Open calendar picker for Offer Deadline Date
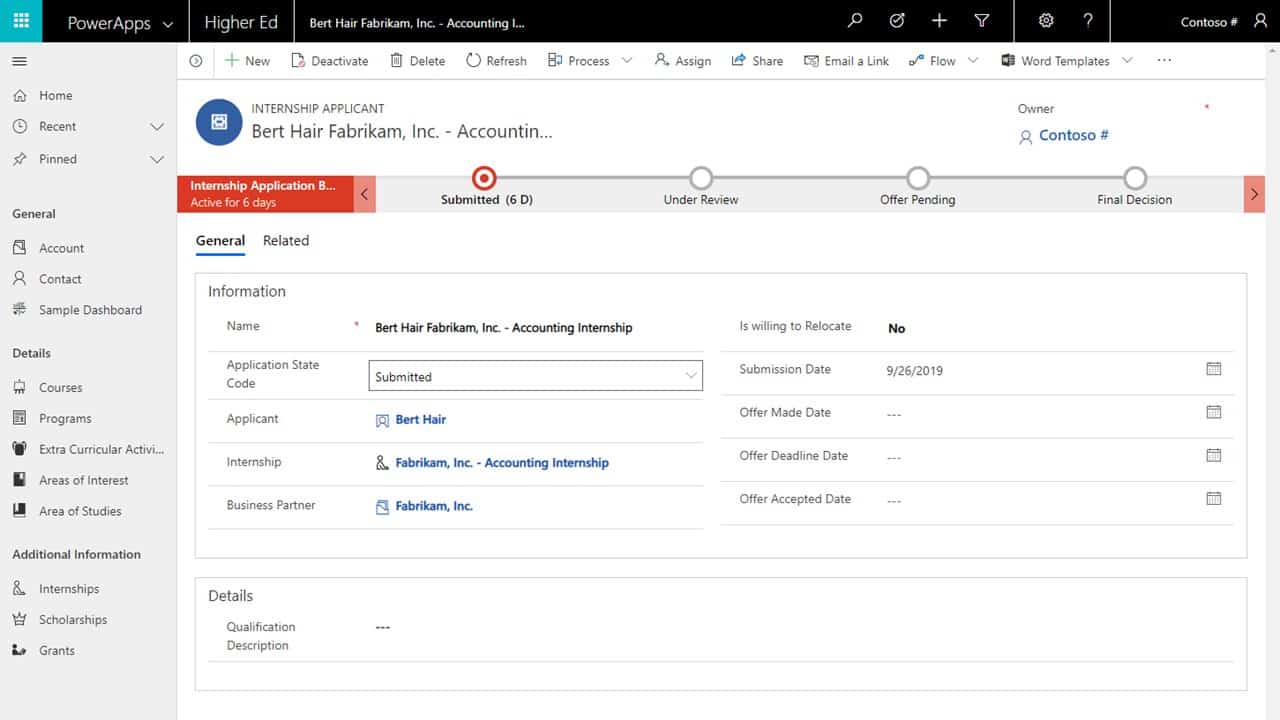 tap(1214, 455)
